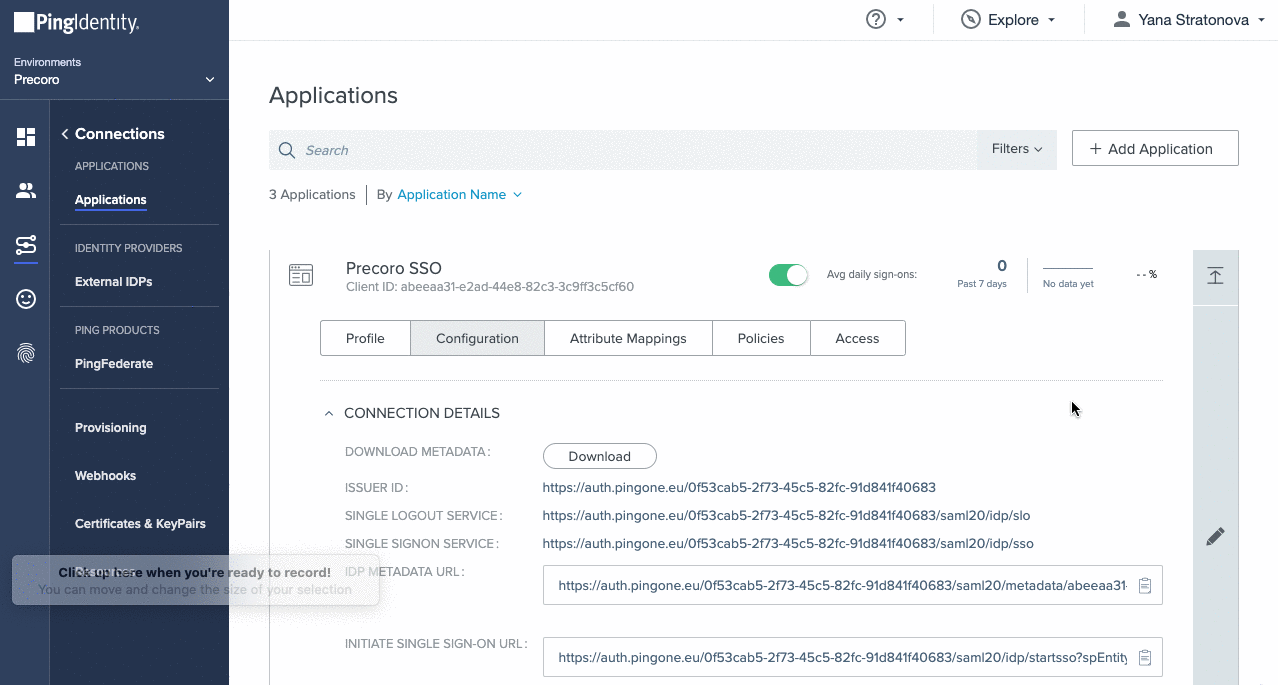
Task: Copy the Initiate Single Sign-On URL
Action: click(1145, 658)
